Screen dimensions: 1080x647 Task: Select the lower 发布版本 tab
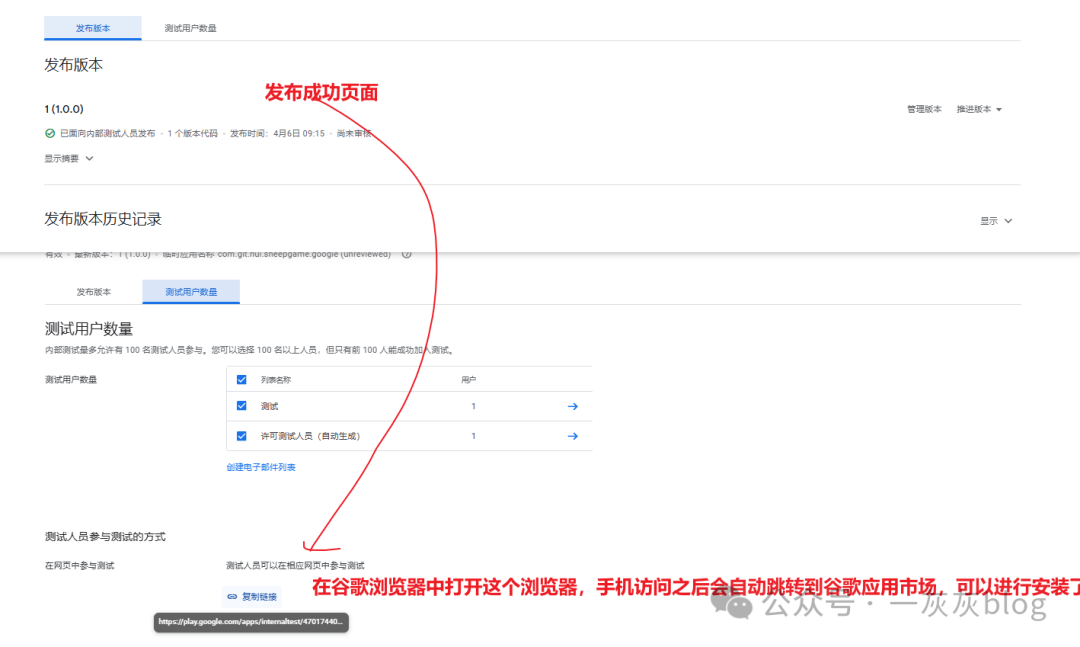93,292
